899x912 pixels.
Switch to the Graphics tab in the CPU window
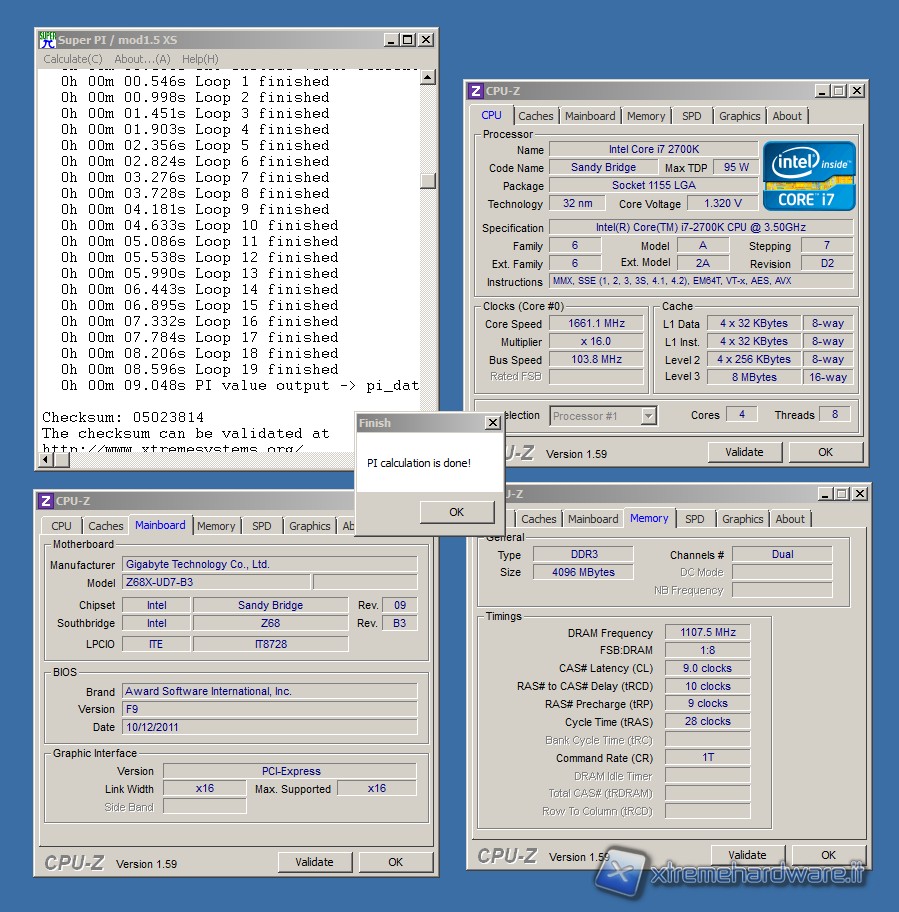(739, 116)
